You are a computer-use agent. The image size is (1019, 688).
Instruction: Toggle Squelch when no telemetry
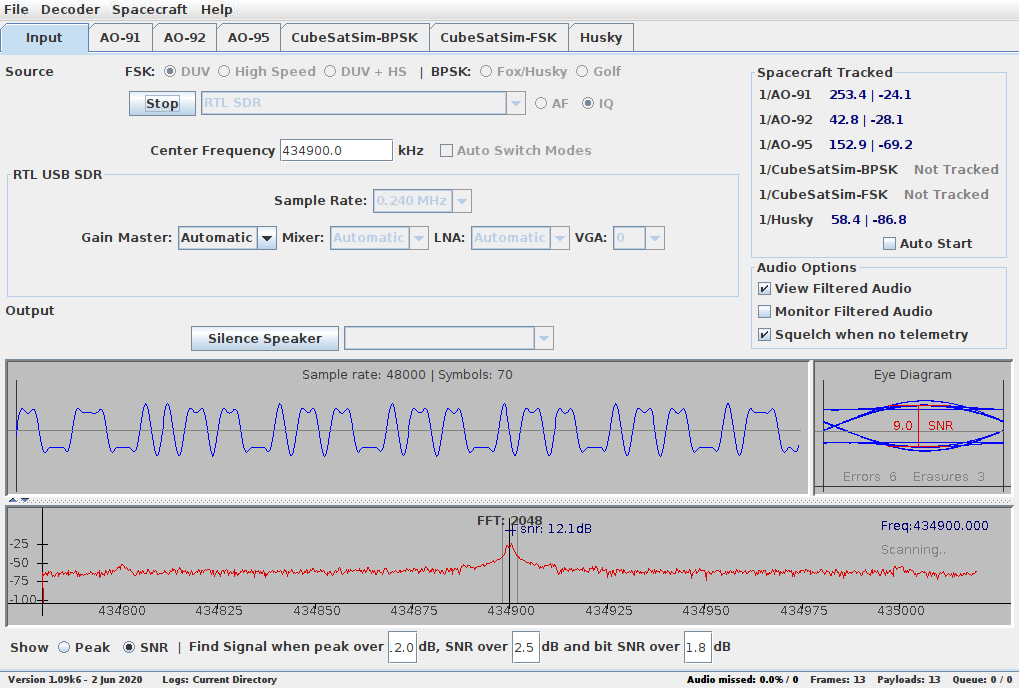[x=864, y=335]
